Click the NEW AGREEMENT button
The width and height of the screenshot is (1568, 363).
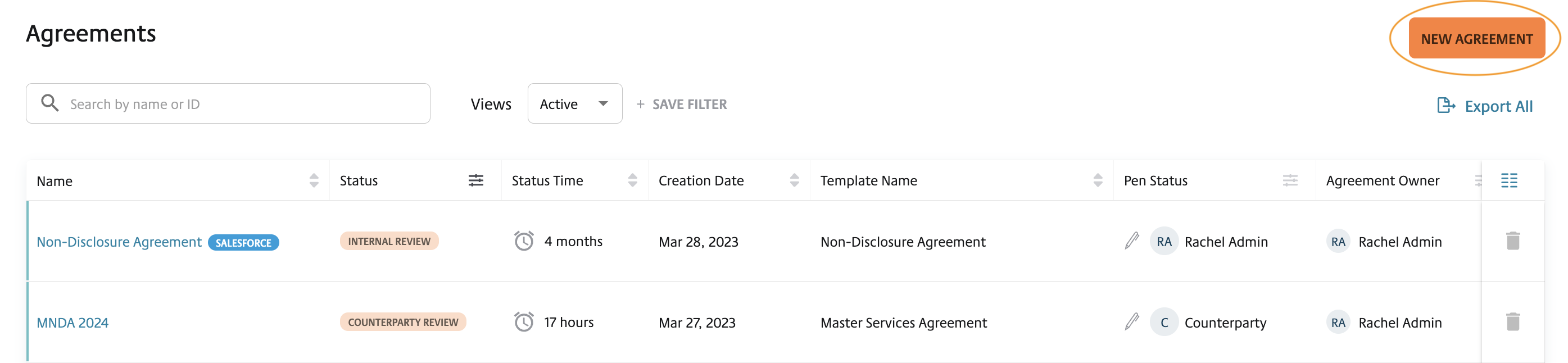point(1476,38)
